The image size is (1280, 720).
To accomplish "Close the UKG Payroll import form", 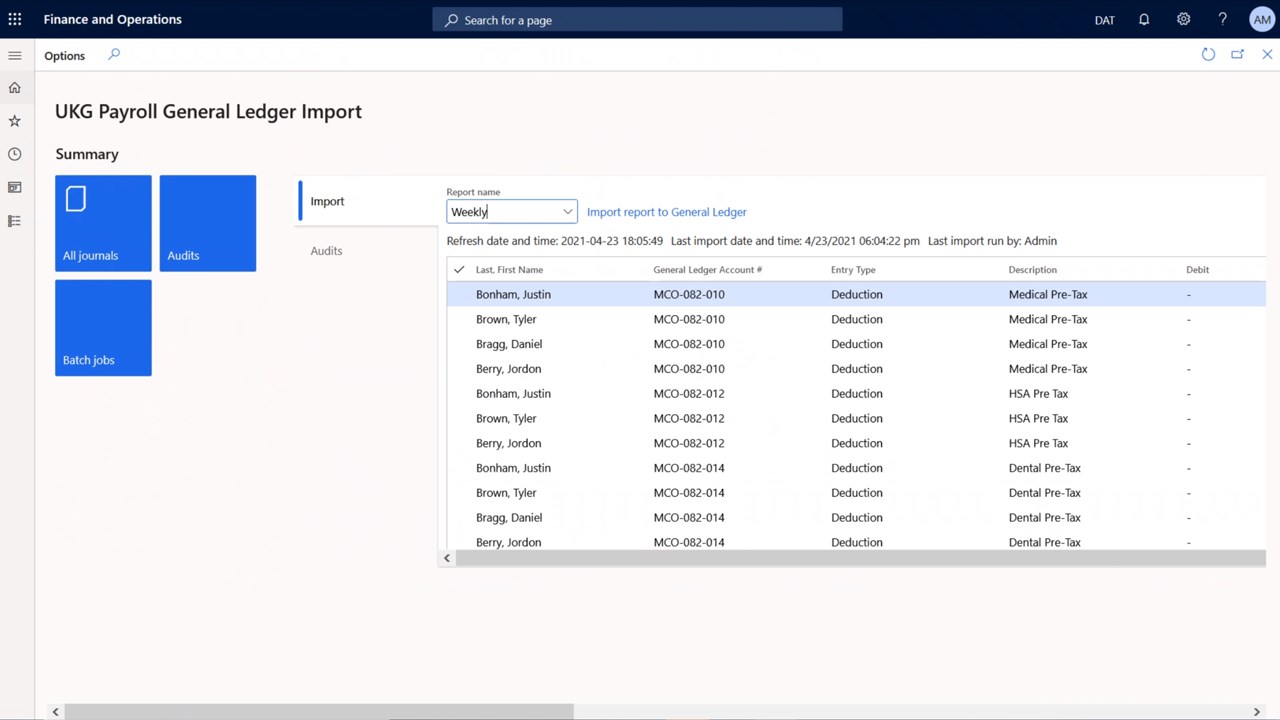I will (1267, 55).
